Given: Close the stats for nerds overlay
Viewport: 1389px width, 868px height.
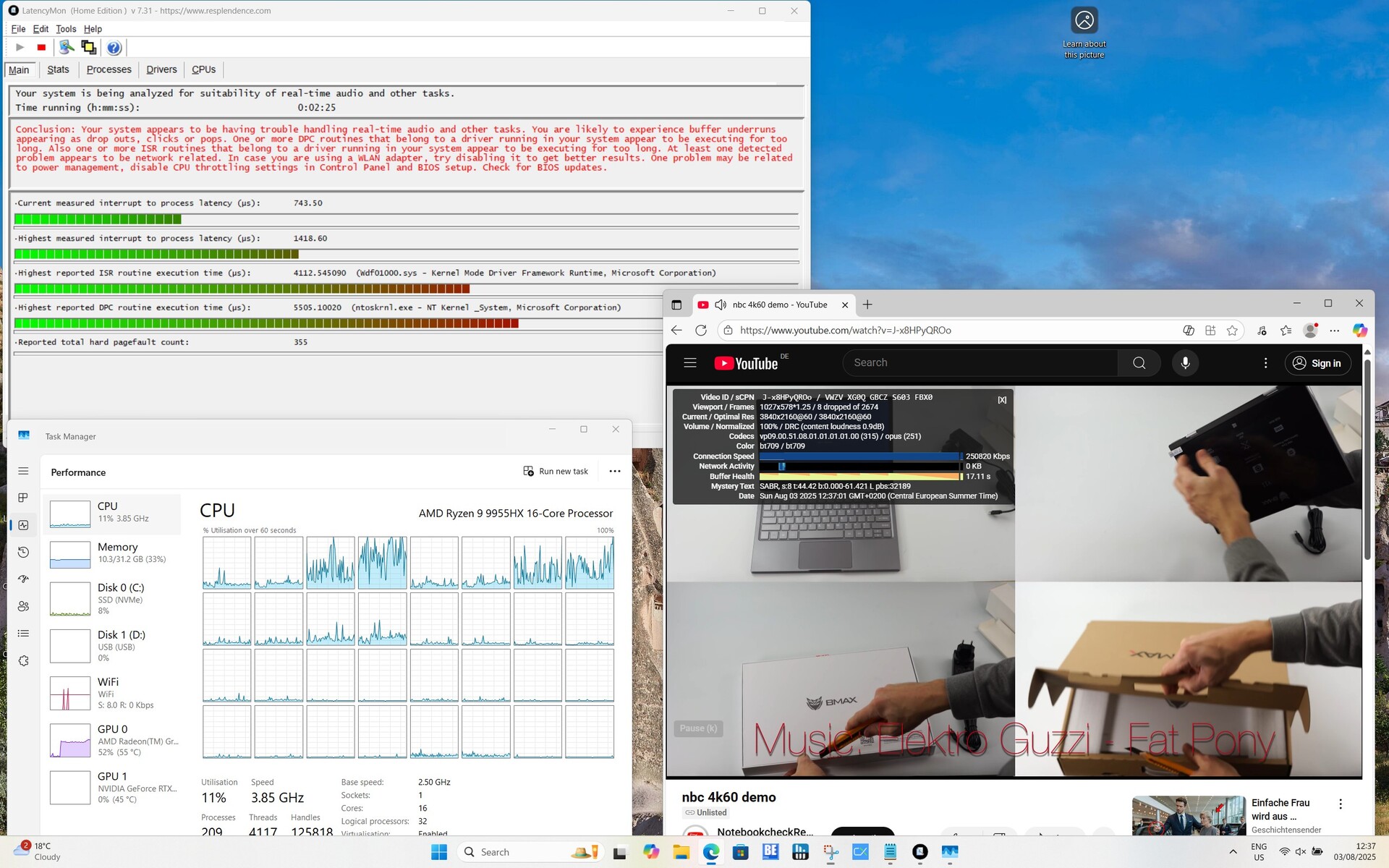Looking at the screenshot, I should [1002, 400].
